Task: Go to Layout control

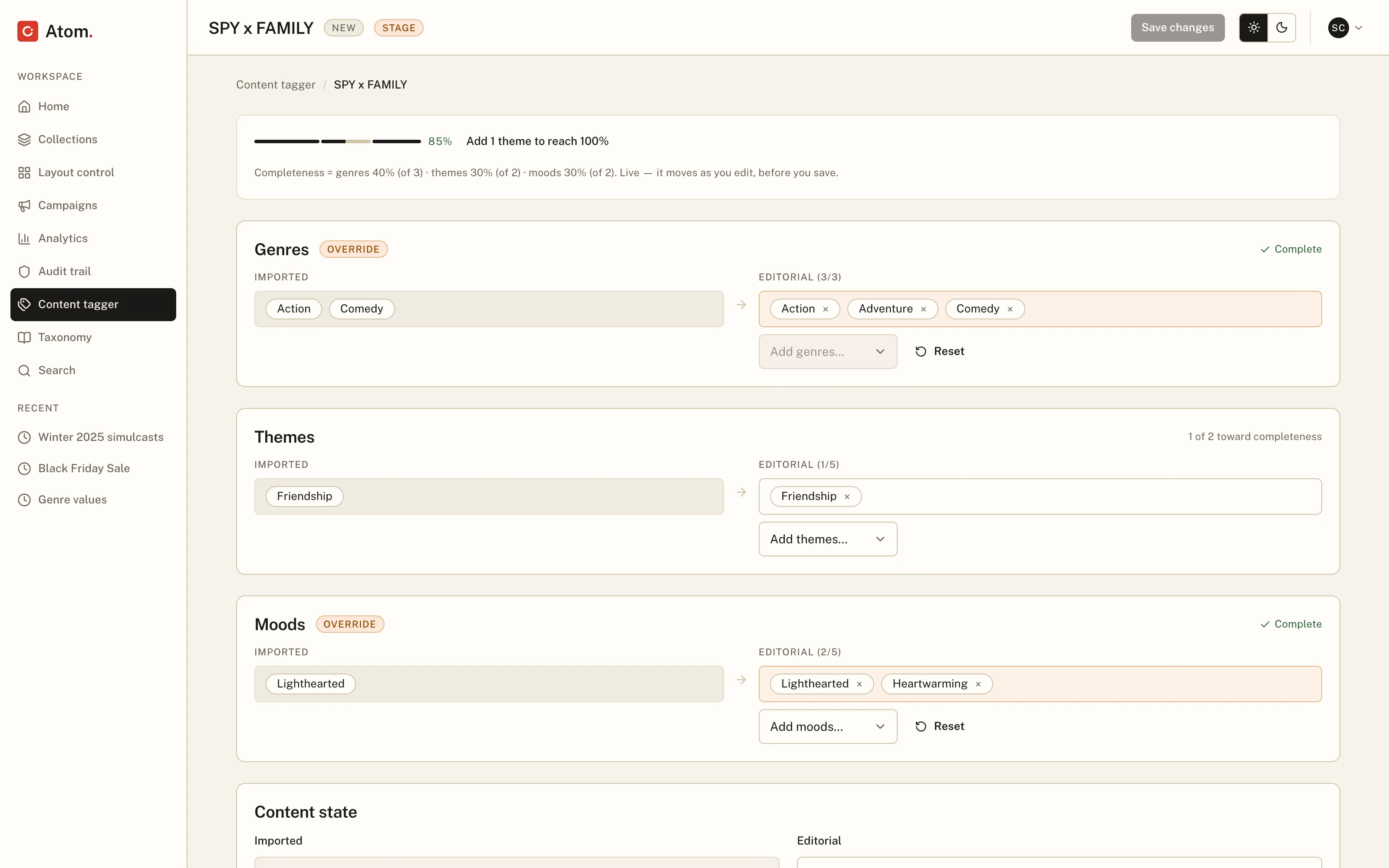Action: (93, 172)
